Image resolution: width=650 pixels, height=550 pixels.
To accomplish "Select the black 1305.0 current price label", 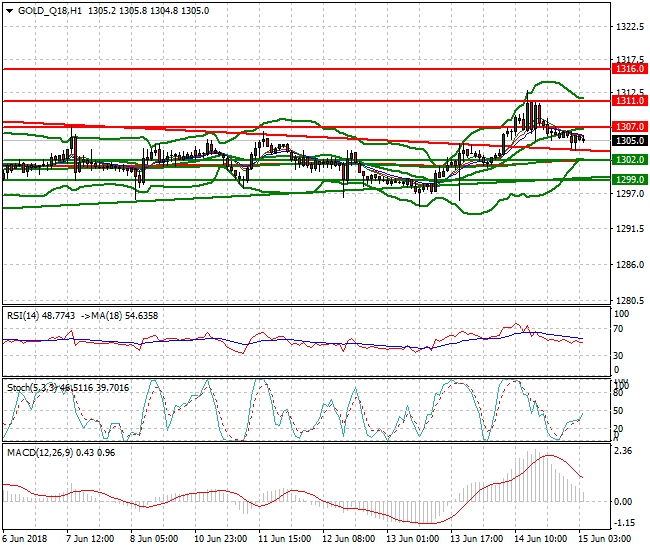I will (x=630, y=141).
